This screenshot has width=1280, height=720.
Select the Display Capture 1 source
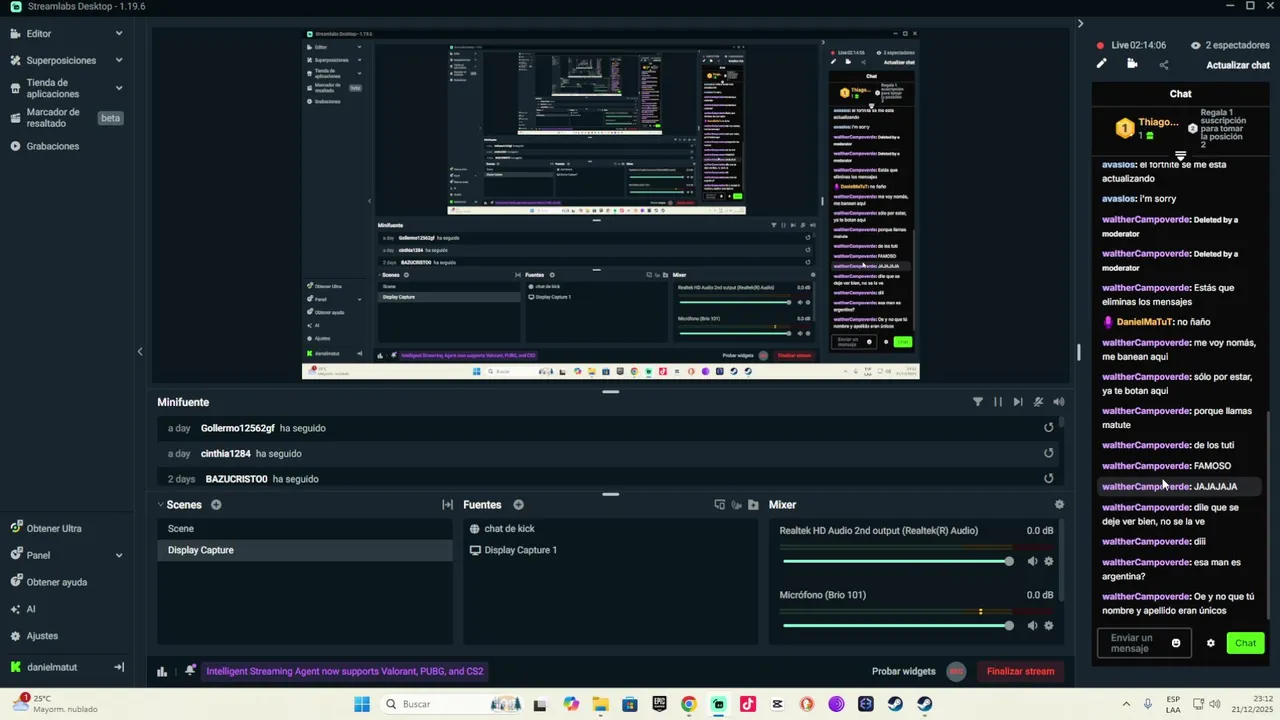tap(610, 550)
